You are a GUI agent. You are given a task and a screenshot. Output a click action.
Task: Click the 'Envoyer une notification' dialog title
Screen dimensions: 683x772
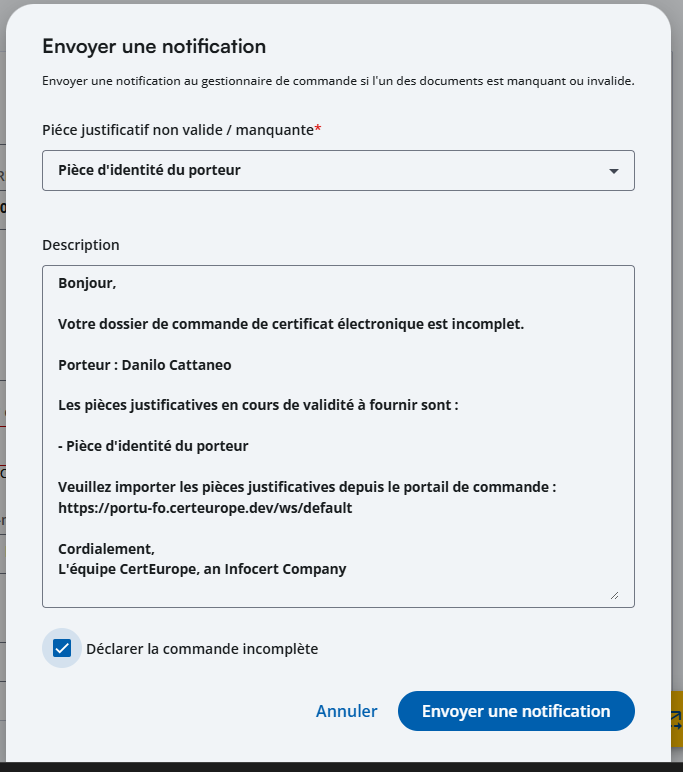point(154,46)
